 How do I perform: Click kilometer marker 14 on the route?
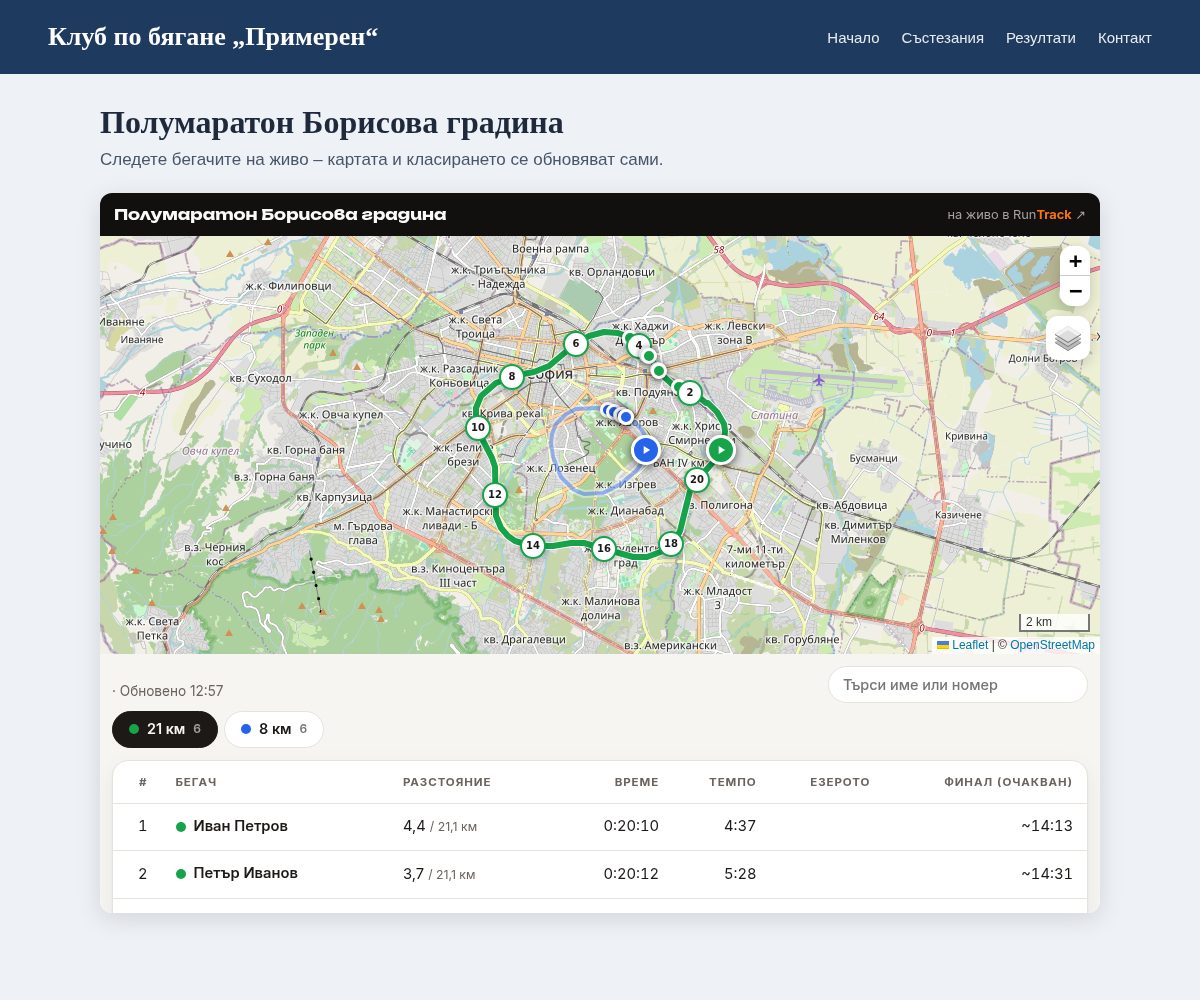click(533, 546)
